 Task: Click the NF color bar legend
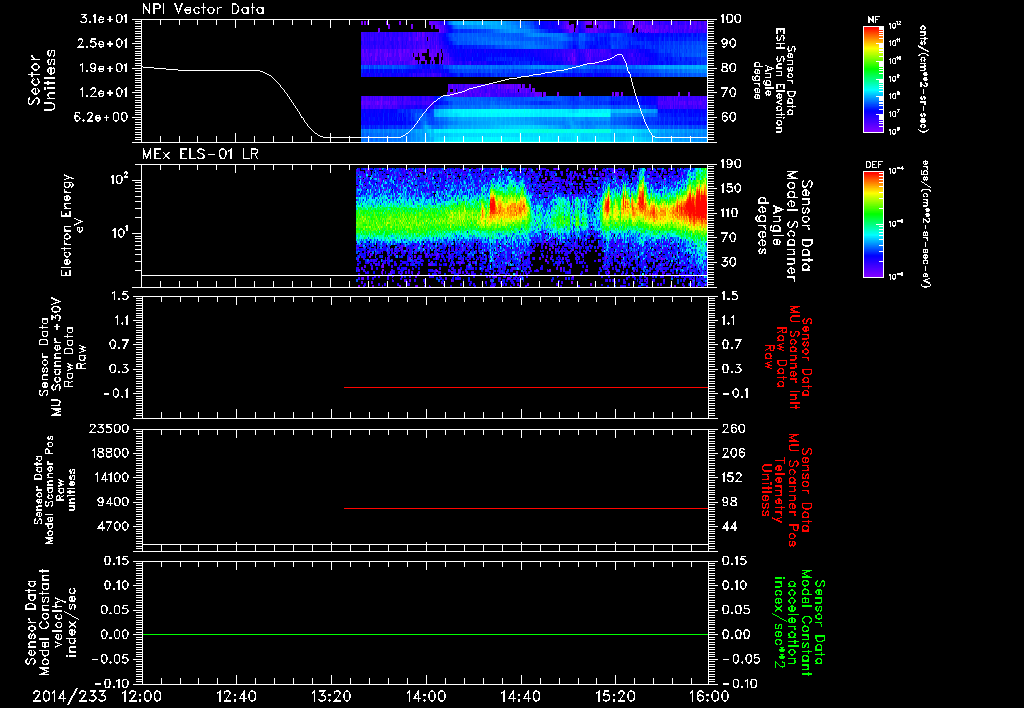click(873, 78)
